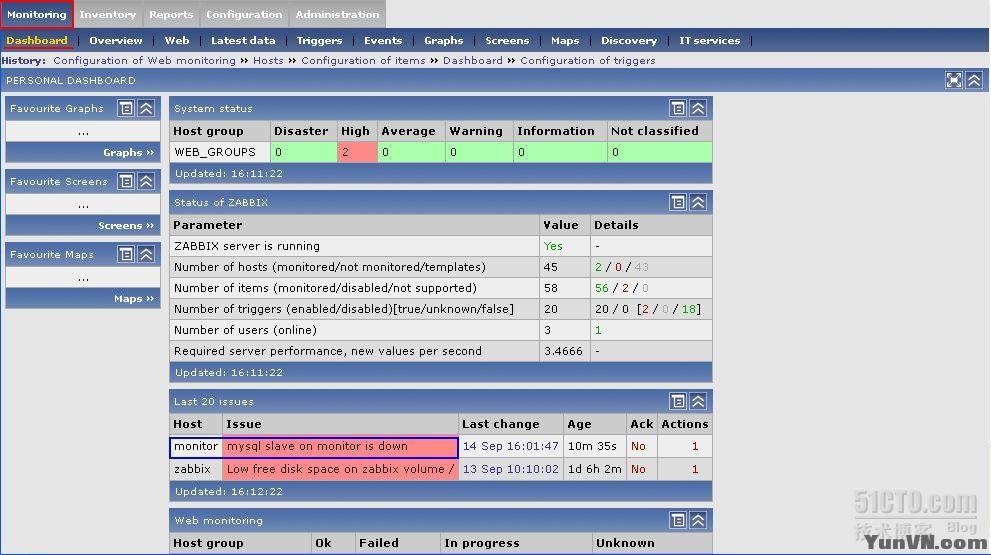This screenshot has width=991, height=555.
Task: Collapse the Last 20 issues widget
Action: [698, 401]
